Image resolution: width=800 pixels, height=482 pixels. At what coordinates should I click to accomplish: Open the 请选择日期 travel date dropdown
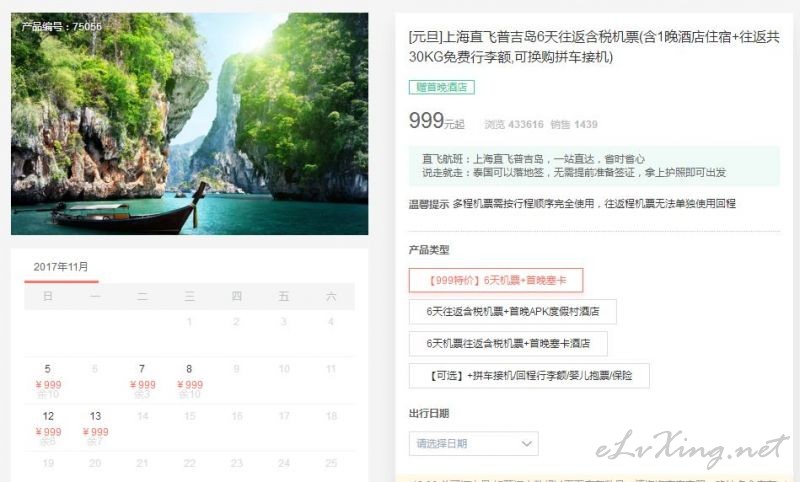(473, 444)
